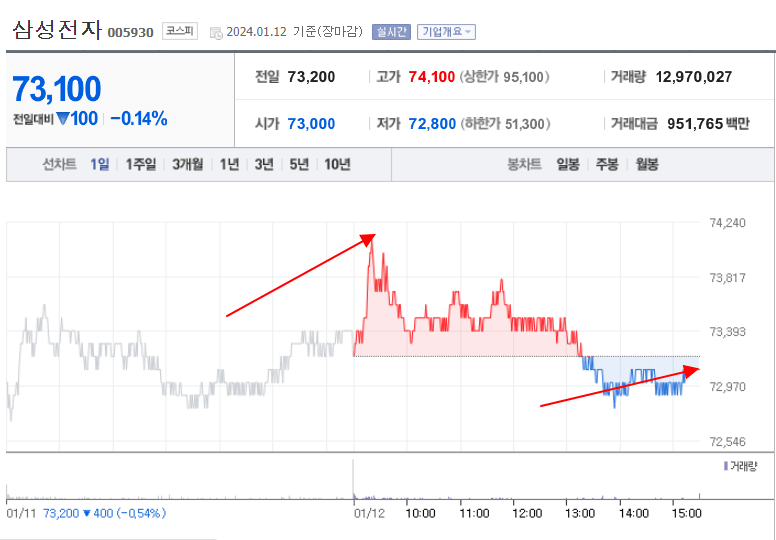Click the 코스피 market badge

[180, 31]
